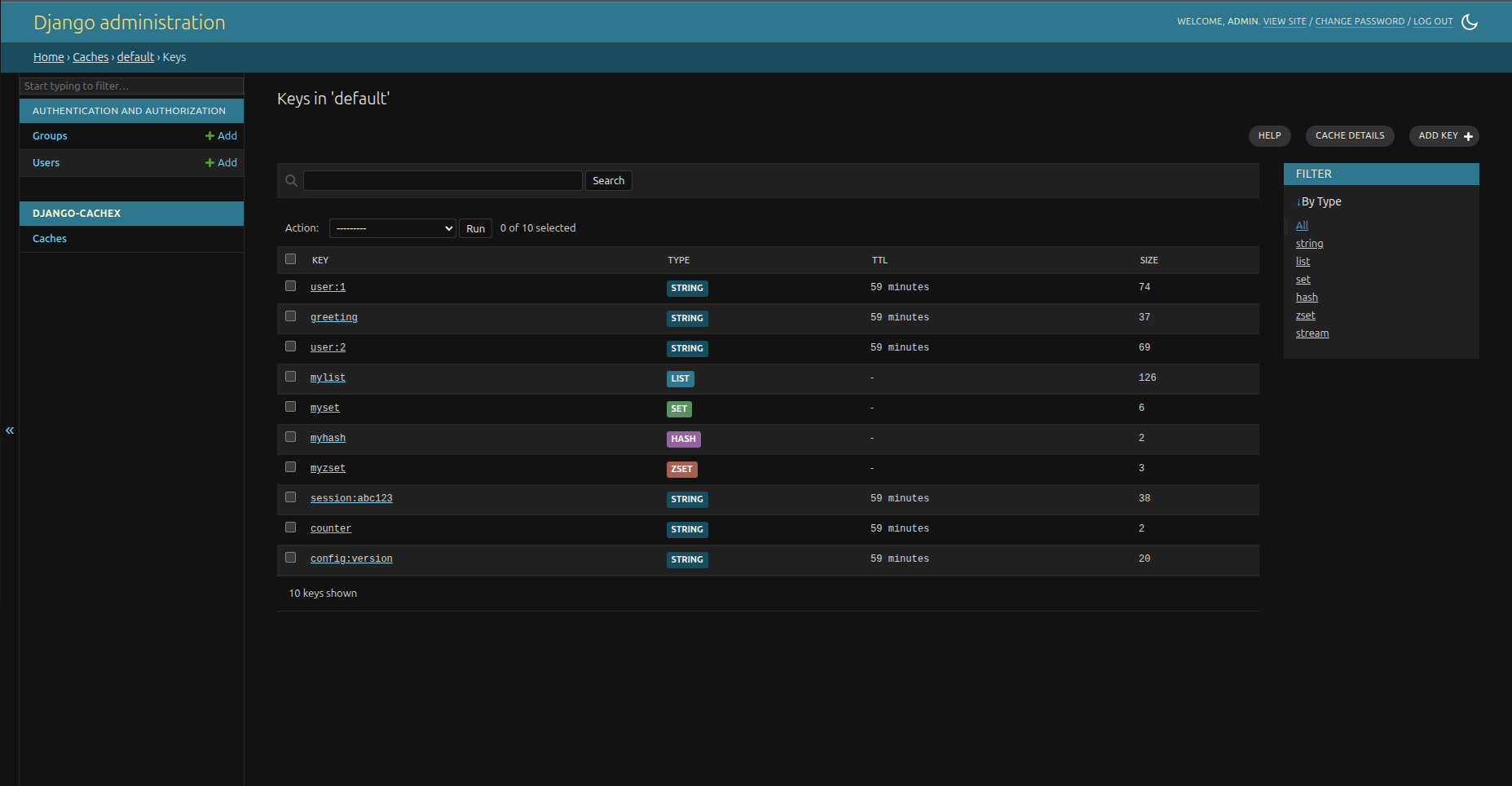Image resolution: width=1512 pixels, height=786 pixels.
Task: Open the Action dropdown
Action: point(392,228)
